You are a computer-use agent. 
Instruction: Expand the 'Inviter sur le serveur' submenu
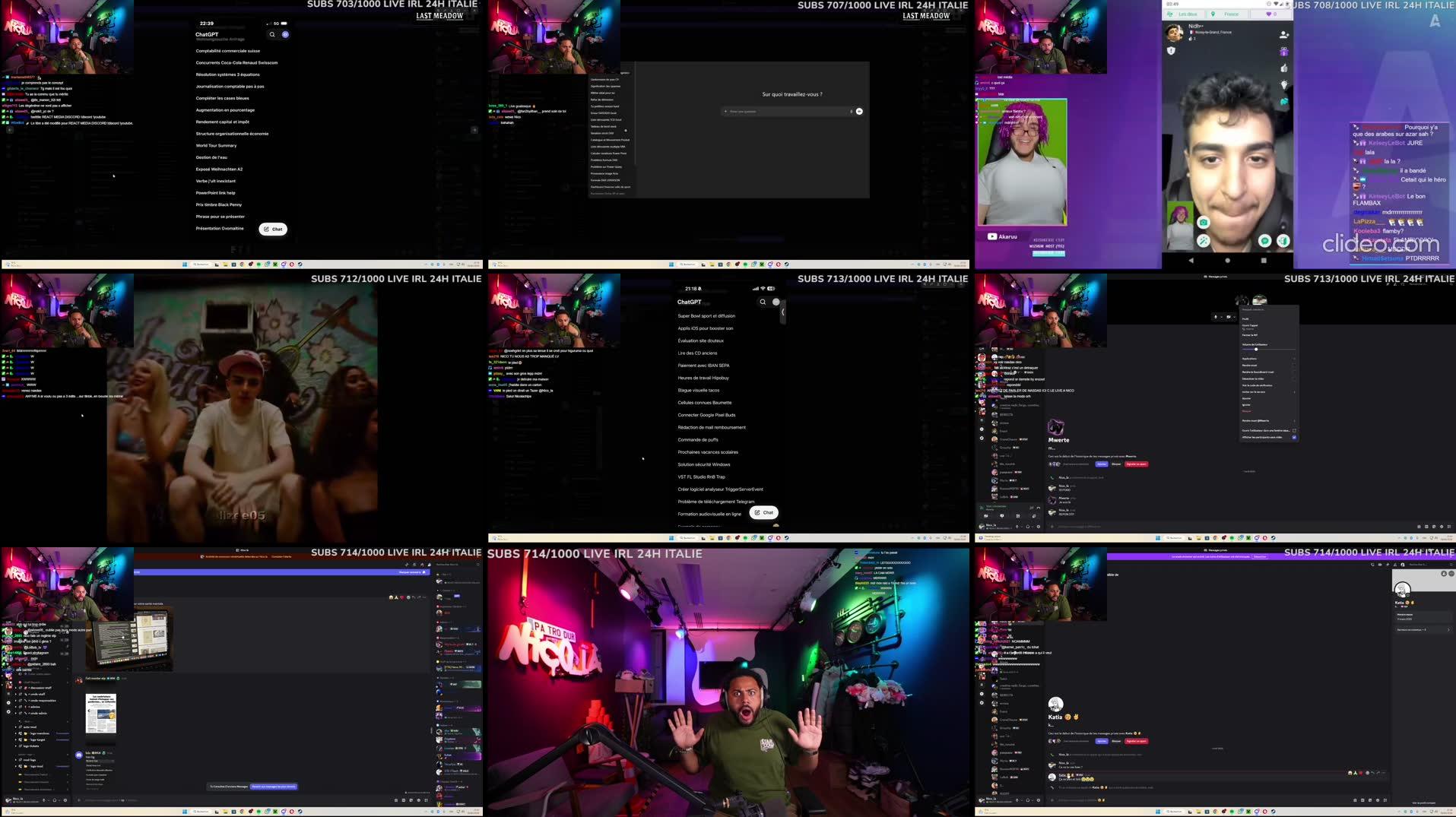(1293, 391)
